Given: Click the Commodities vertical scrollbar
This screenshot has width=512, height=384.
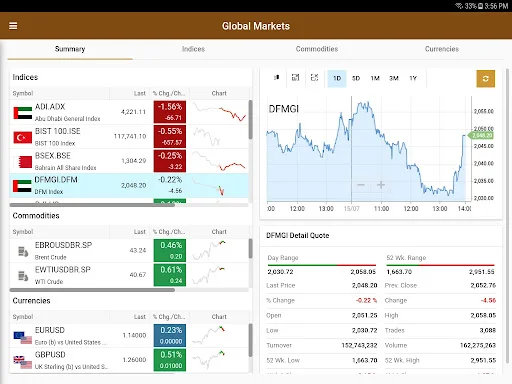Looking at the screenshot, I should pos(250,249).
